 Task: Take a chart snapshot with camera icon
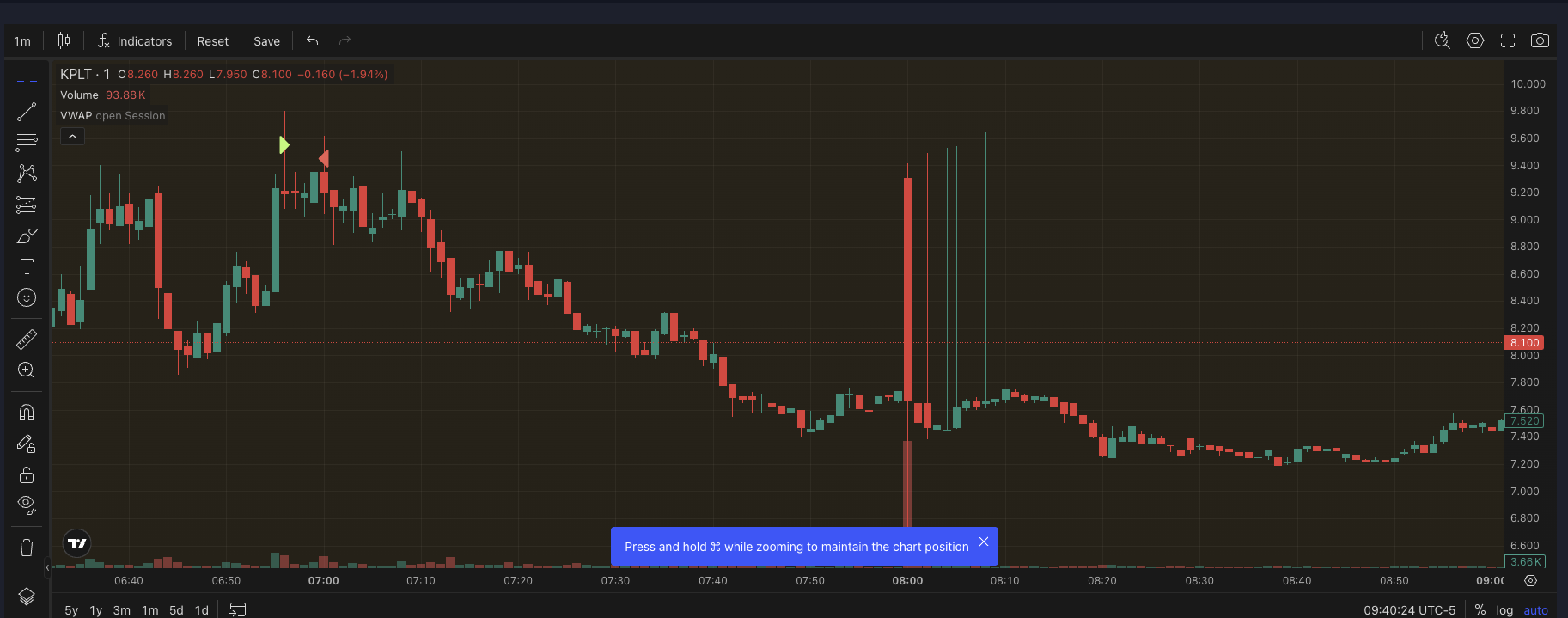tap(1540, 40)
